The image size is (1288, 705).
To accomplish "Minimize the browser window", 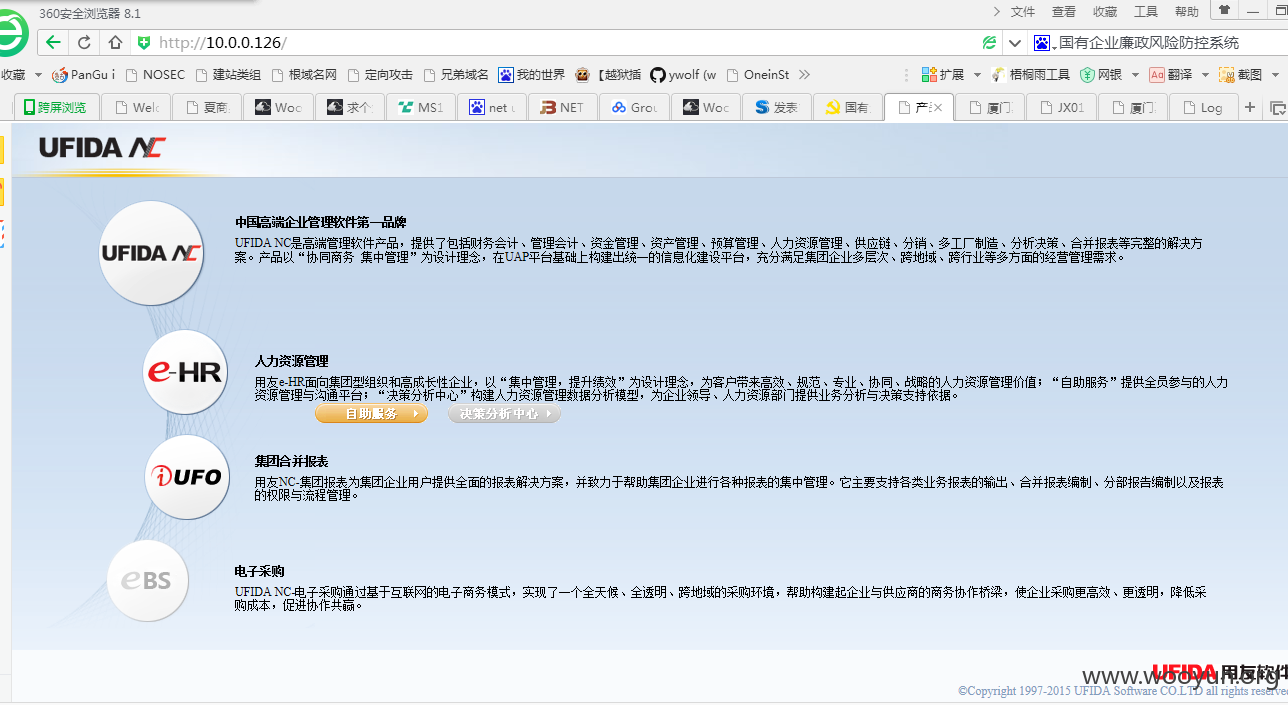I will pyautogui.click(x=1253, y=11).
